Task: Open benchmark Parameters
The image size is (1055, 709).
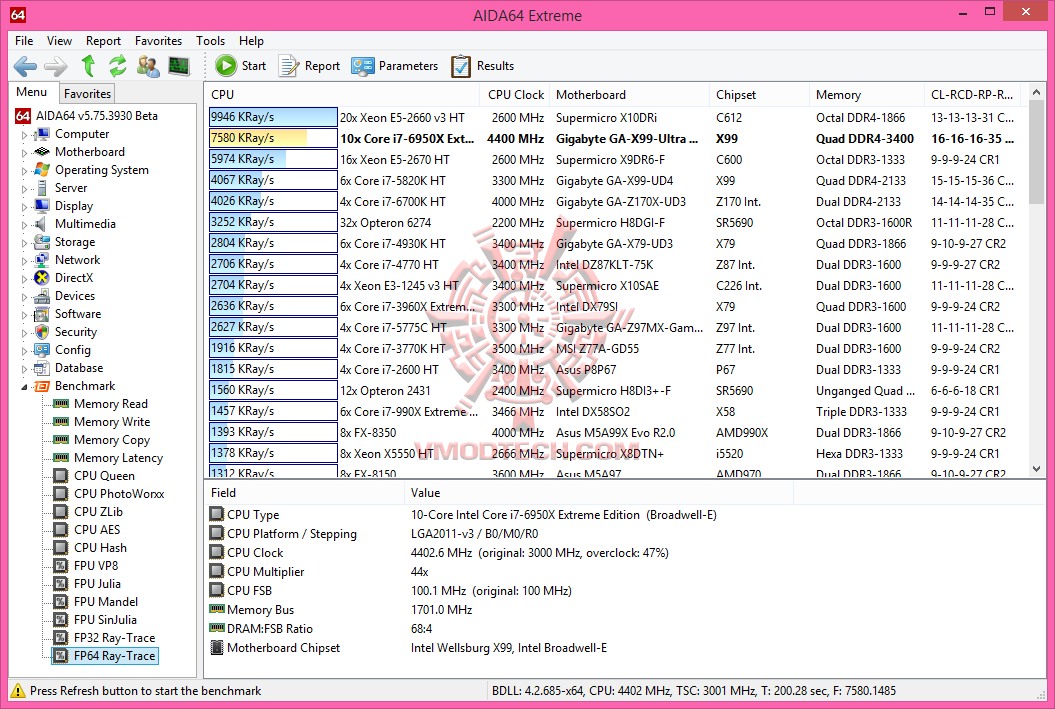Action: click(394, 66)
